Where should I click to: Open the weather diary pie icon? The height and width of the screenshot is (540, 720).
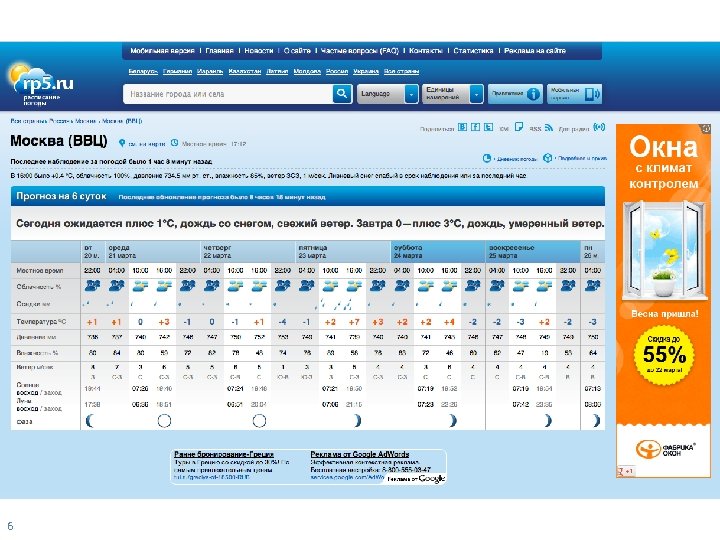pyautogui.click(x=487, y=158)
